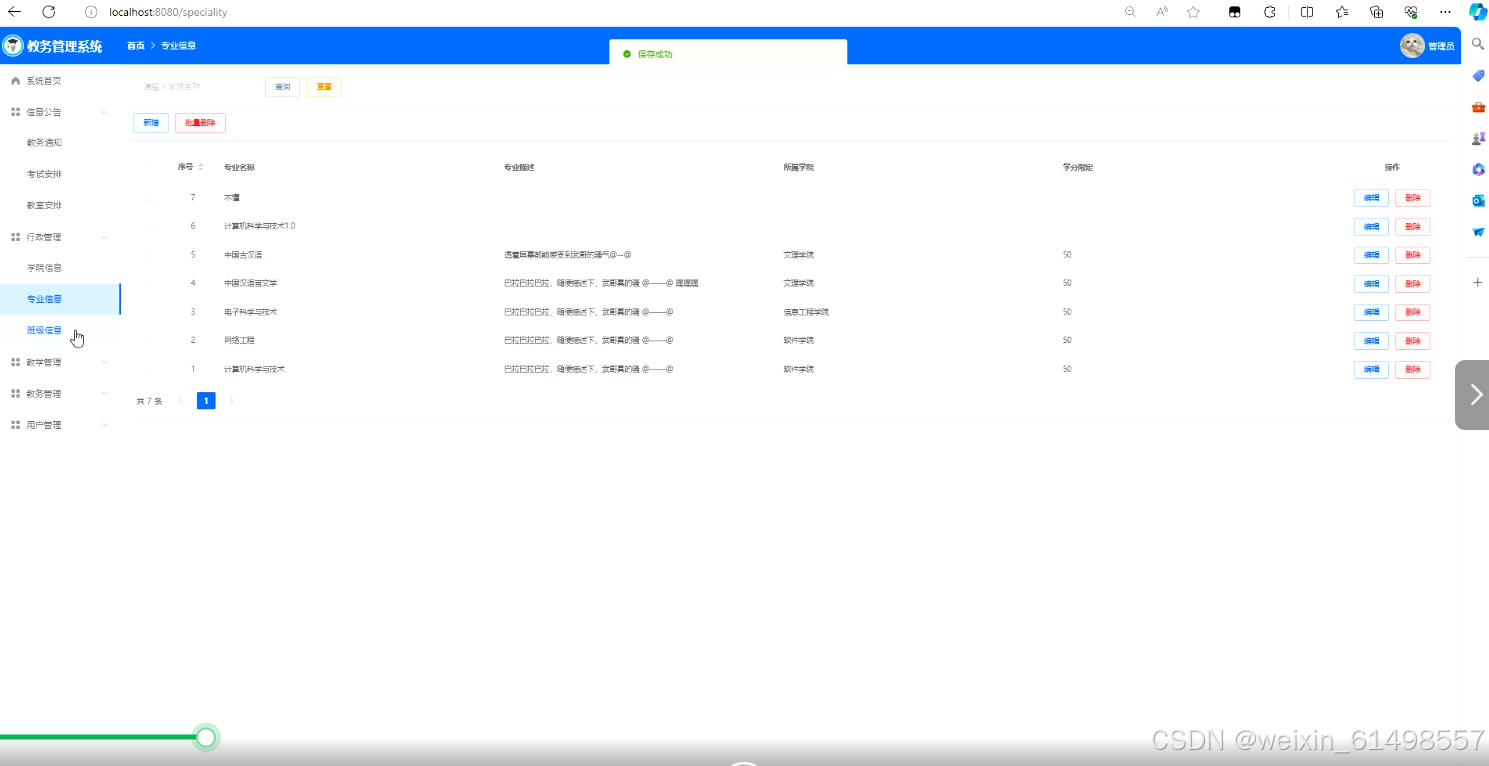This screenshot has height=766, width=1489.
Task: Click the 教务管理系统 logo icon
Action: coord(13,45)
